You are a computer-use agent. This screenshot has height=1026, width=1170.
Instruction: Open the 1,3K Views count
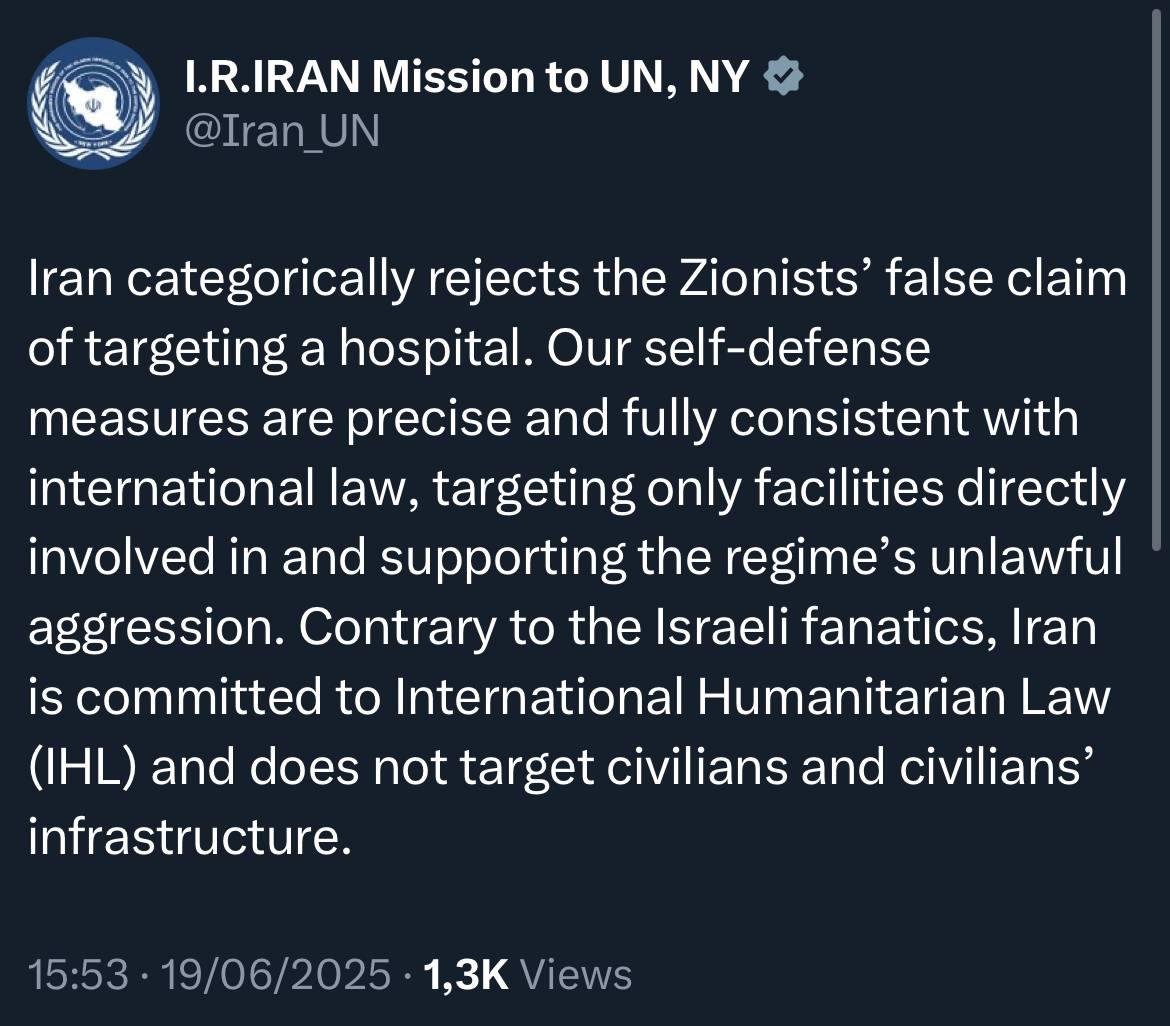pos(528,973)
